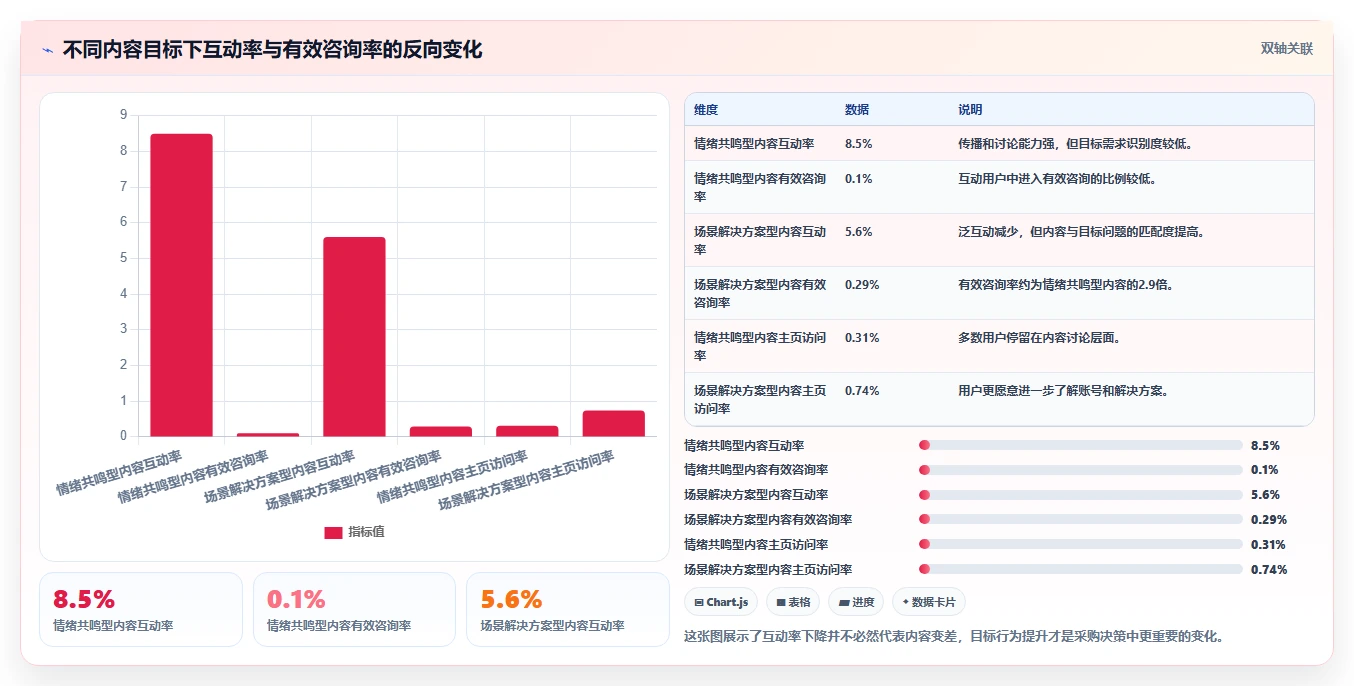Click the 双轴关联 label in the header

point(1286,48)
